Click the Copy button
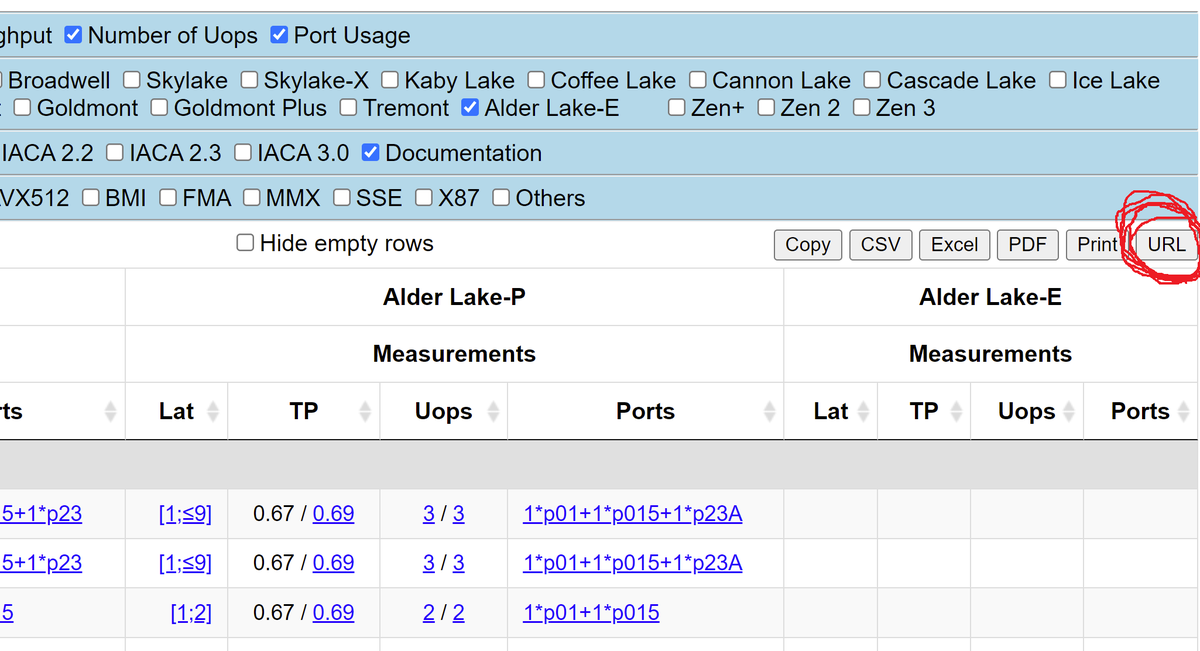1200x651 pixels. pyautogui.click(x=808, y=245)
